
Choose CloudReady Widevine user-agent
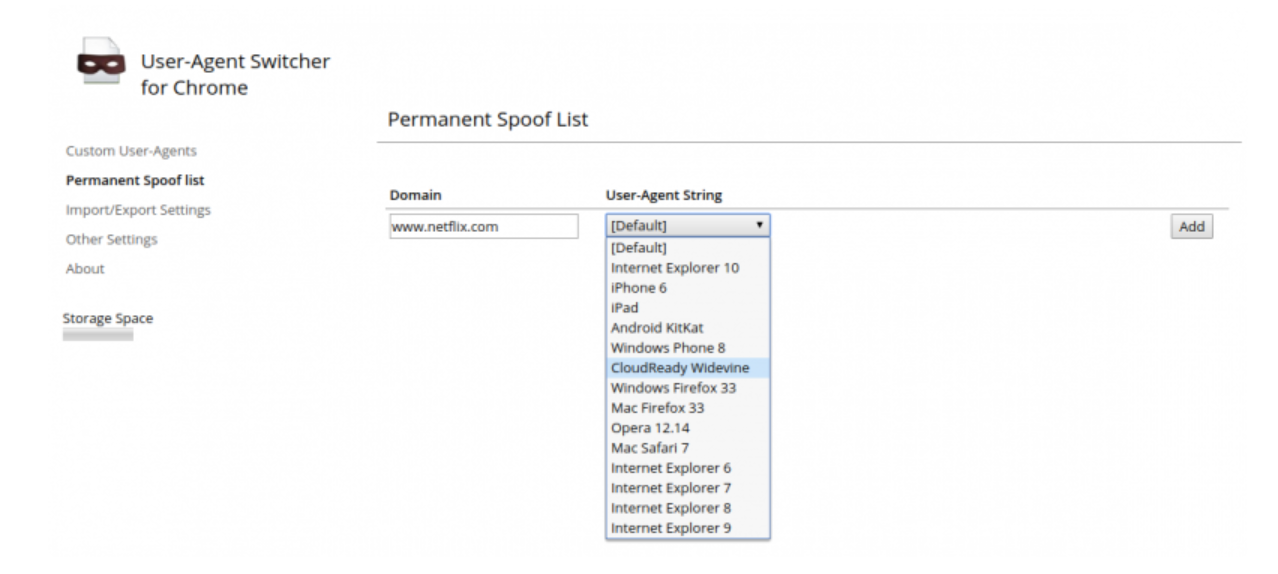point(688,368)
